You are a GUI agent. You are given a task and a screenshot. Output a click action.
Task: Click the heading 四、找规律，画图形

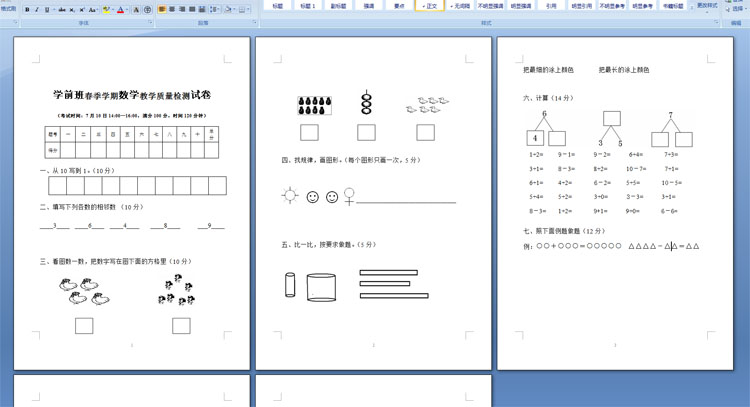tap(351, 160)
